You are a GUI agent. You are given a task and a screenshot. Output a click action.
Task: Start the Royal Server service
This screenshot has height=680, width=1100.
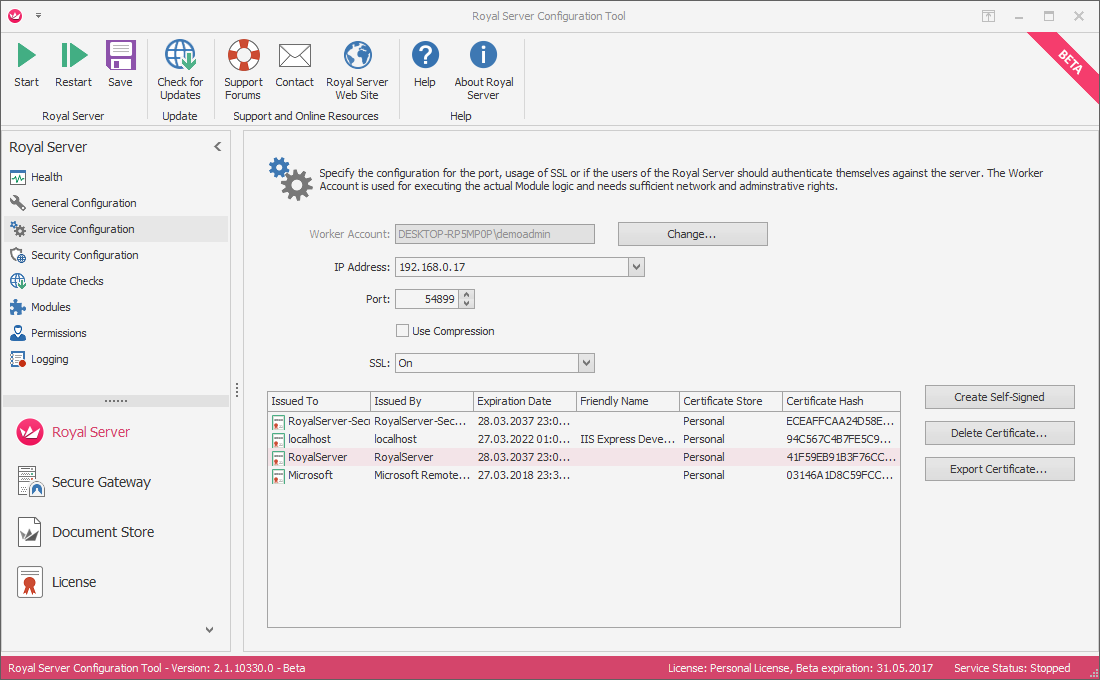coord(27,64)
